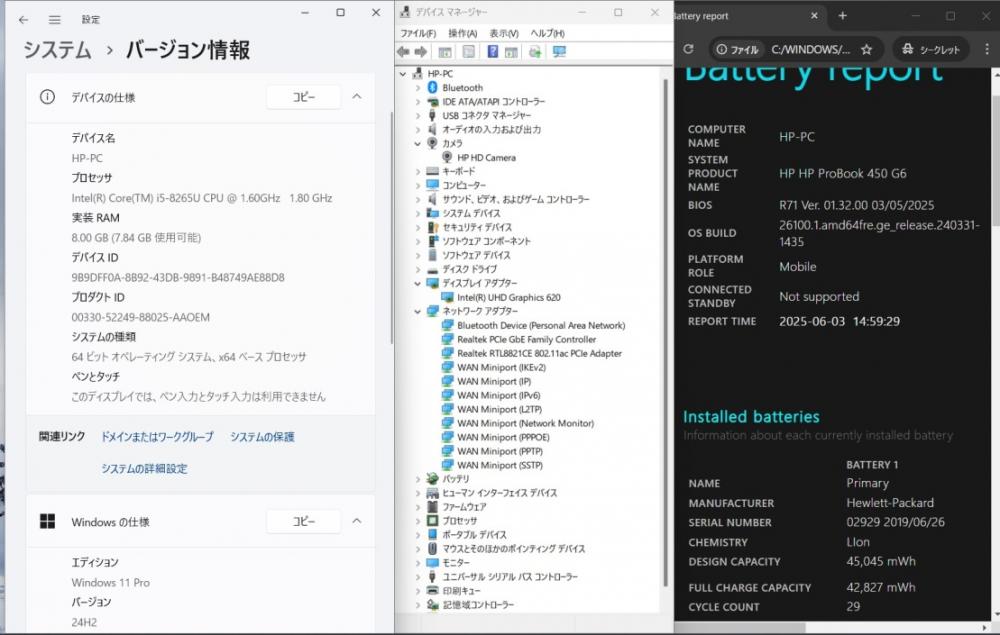
Task: Select WAN Miniport (SSTP)
Action: [492, 465]
